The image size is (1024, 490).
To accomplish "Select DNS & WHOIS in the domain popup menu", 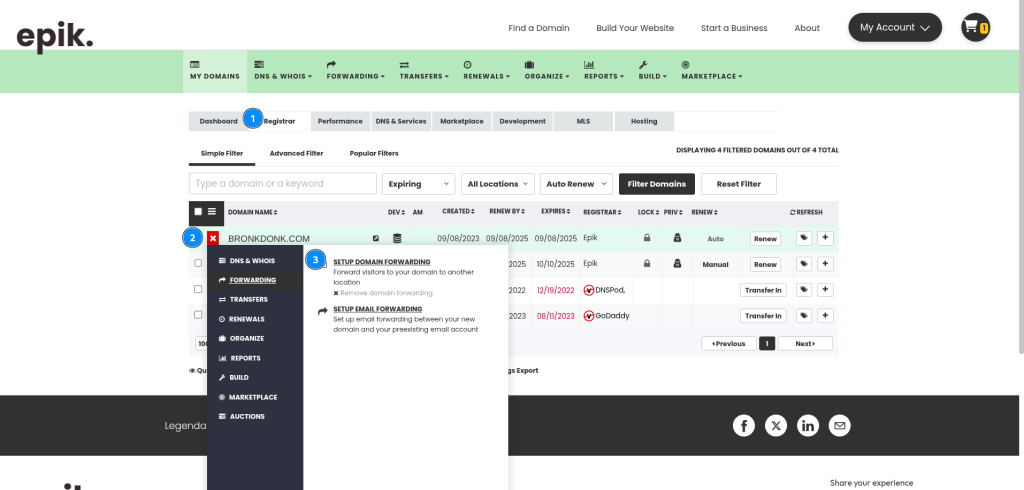I will (x=255, y=261).
